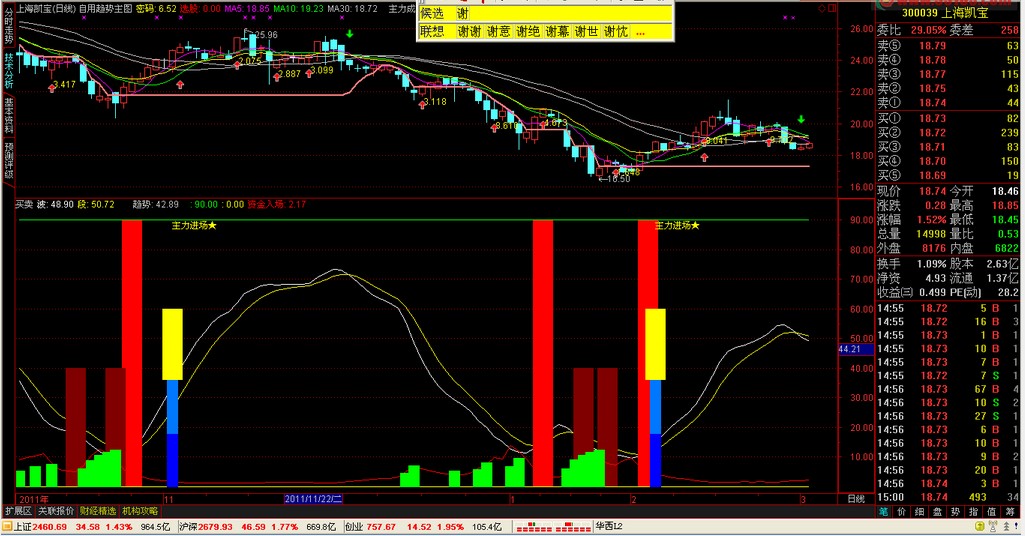Image resolution: width=1025 pixels, height=536 pixels.
Task: Click the diamond icon at chart top-right
Action: point(822,9)
